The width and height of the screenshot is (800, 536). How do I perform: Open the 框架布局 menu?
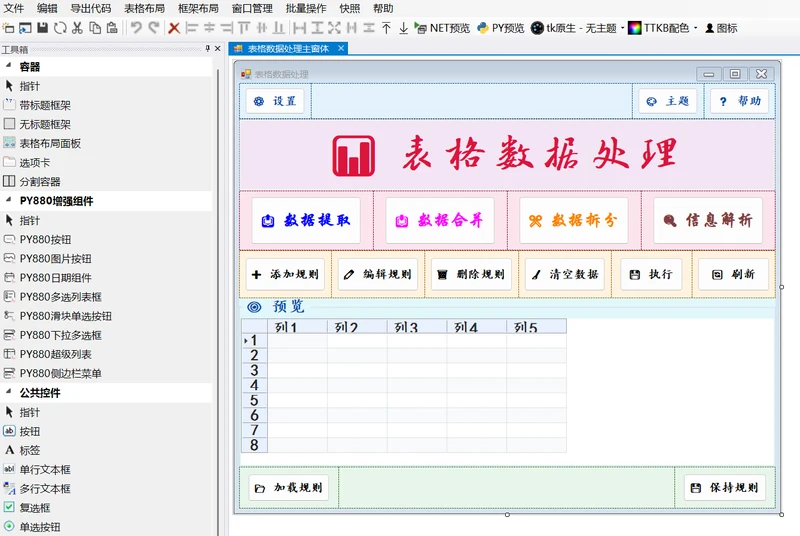198,8
